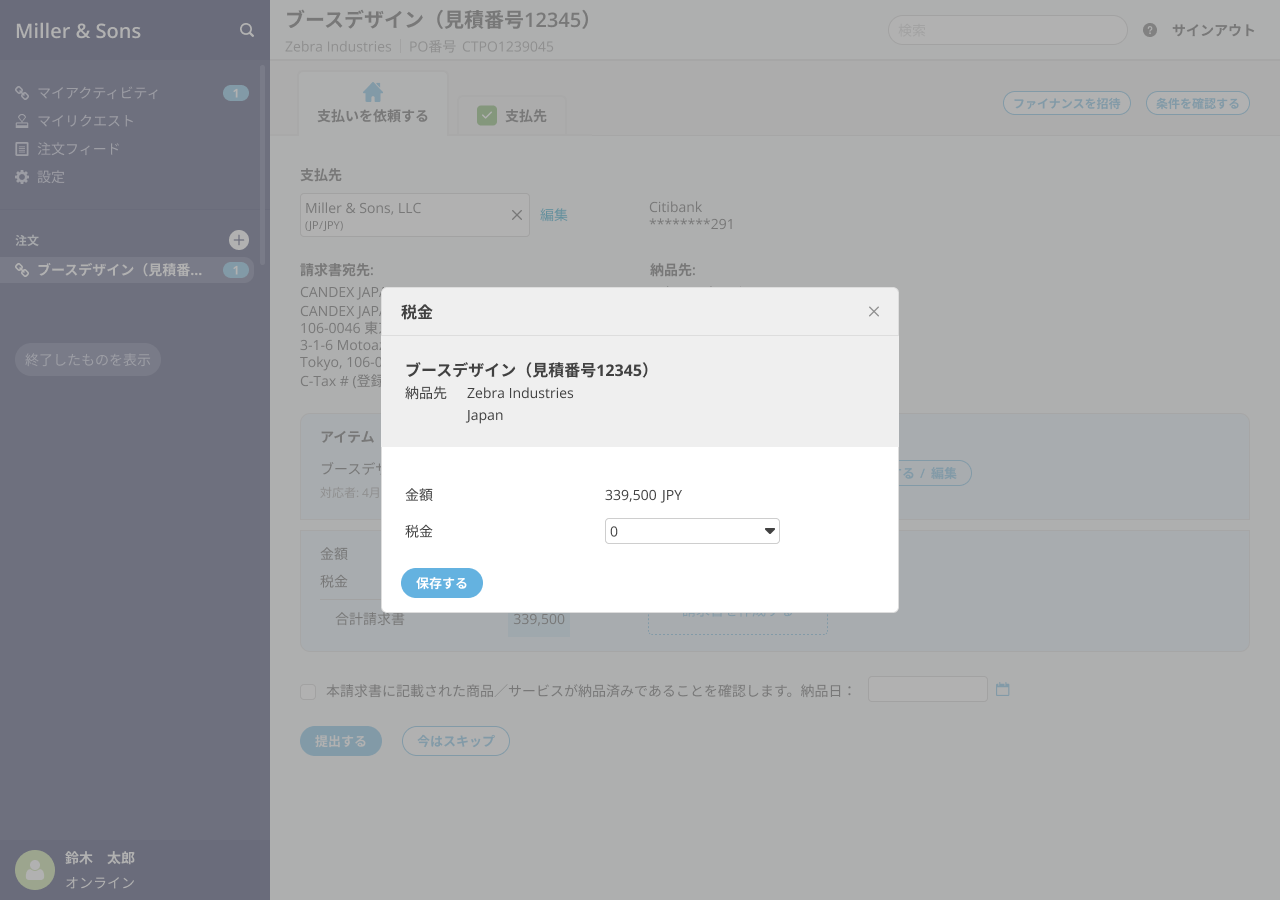Open the delivery date calendar icon
This screenshot has width=1280, height=900.
point(1003,690)
